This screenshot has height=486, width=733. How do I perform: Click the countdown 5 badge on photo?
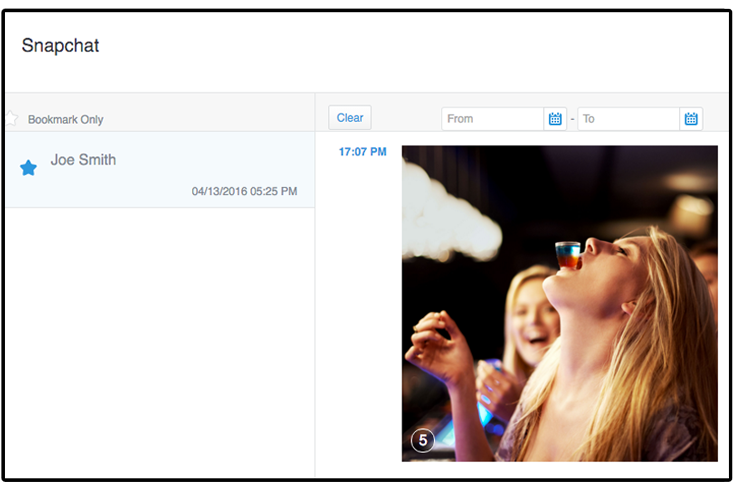click(x=423, y=440)
